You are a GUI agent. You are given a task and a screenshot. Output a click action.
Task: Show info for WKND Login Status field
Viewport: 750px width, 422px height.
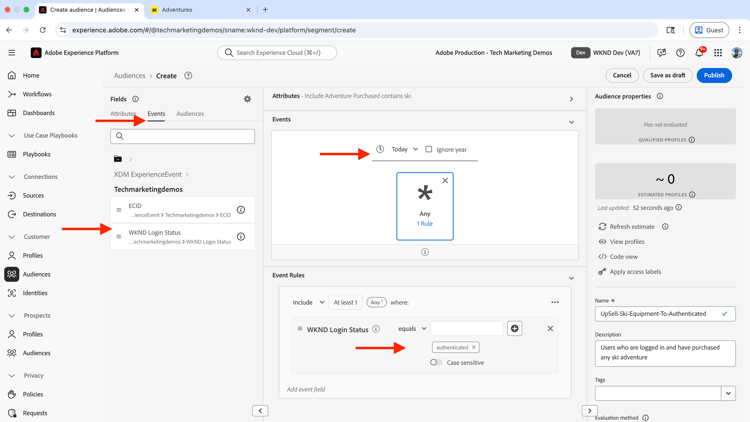coord(241,236)
